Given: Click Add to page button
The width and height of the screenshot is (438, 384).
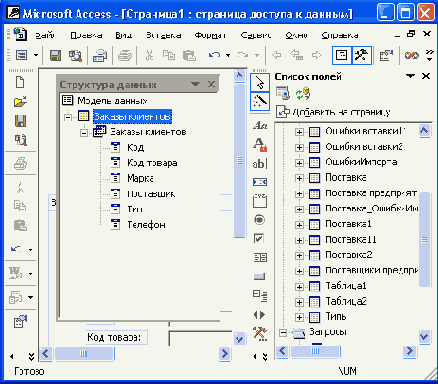Looking at the screenshot, I should pos(333,112).
